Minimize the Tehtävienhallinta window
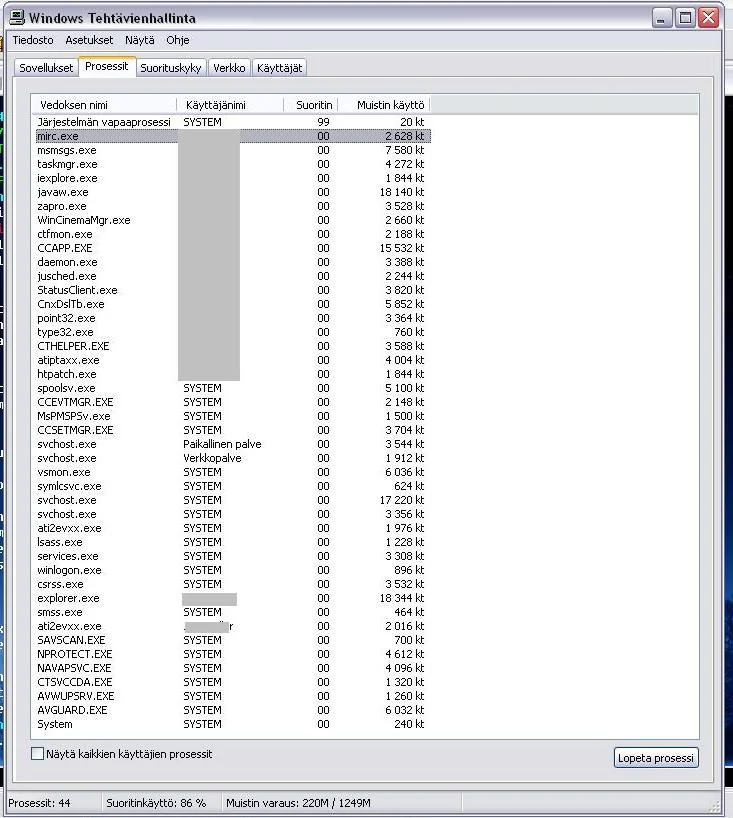This screenshot has width=733, height=818. [662, 17]
